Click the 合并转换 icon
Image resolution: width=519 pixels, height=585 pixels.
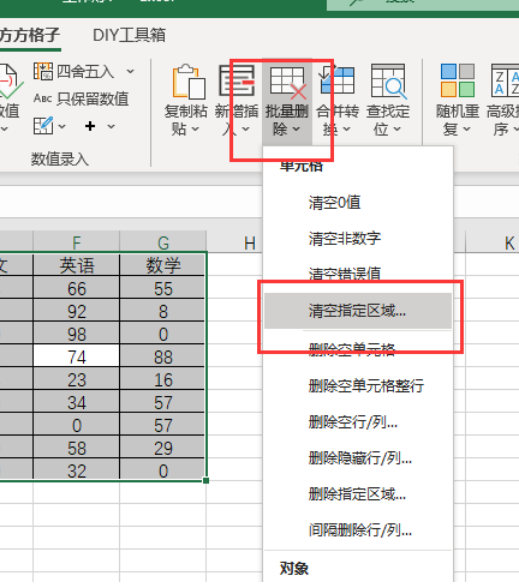point(337,79)
